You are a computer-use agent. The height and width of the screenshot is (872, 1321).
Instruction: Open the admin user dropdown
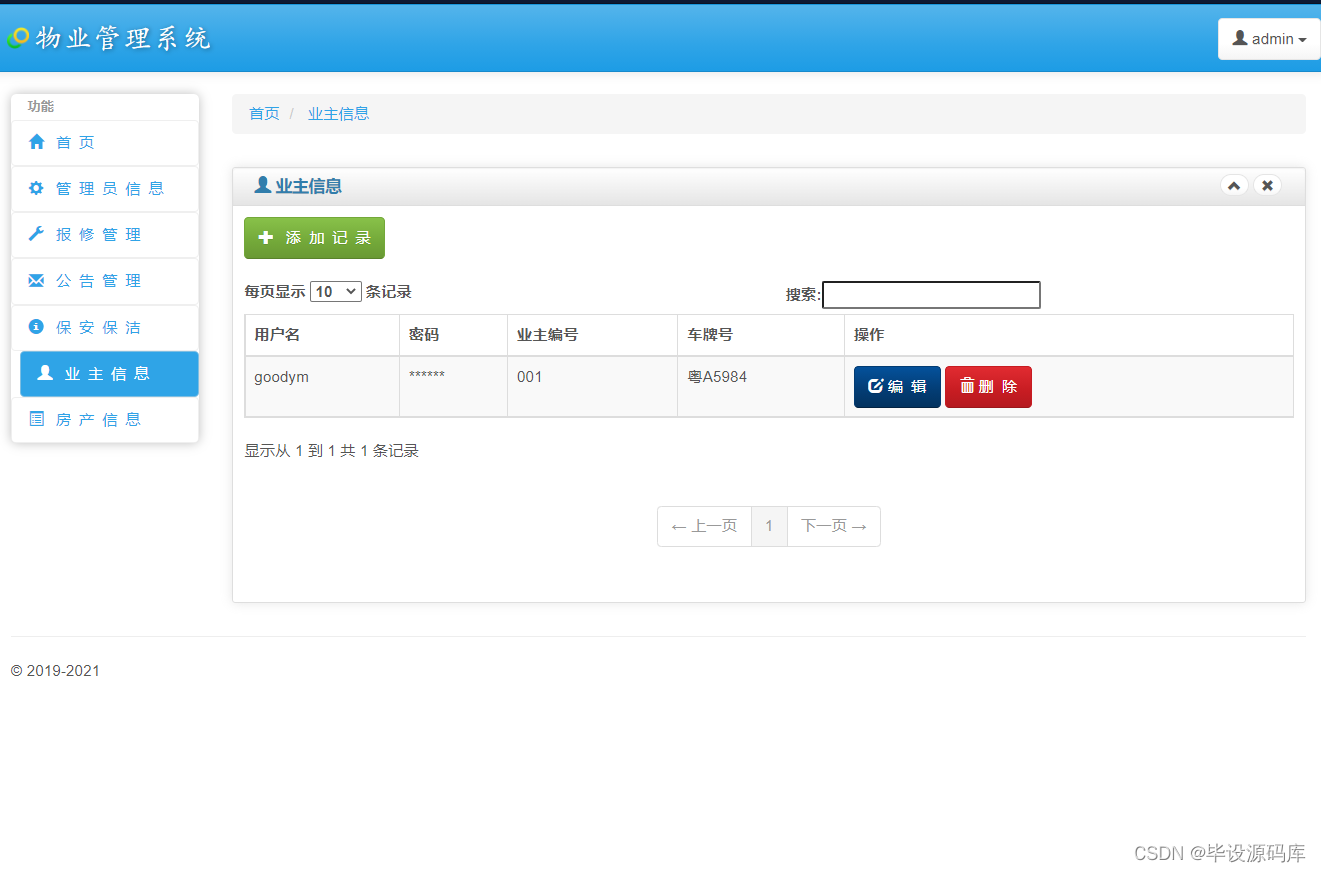pyautogui.click(x=1269, y=39)
